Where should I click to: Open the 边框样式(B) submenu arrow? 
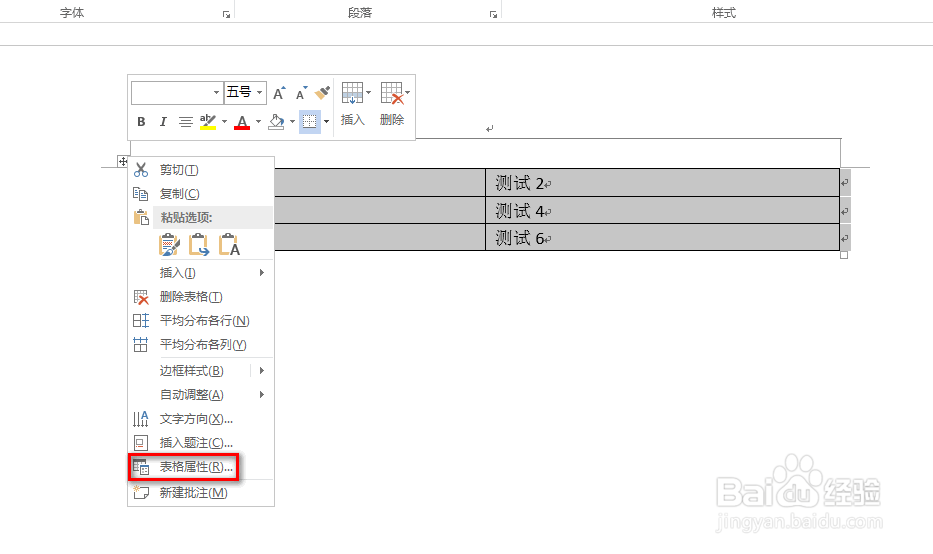tap(262, 371)
